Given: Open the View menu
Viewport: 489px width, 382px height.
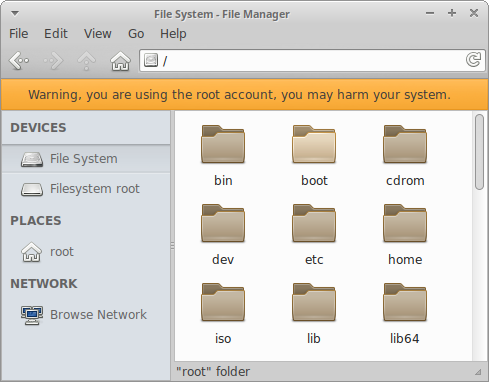Looking at the screenshot, I should point(98,34).
